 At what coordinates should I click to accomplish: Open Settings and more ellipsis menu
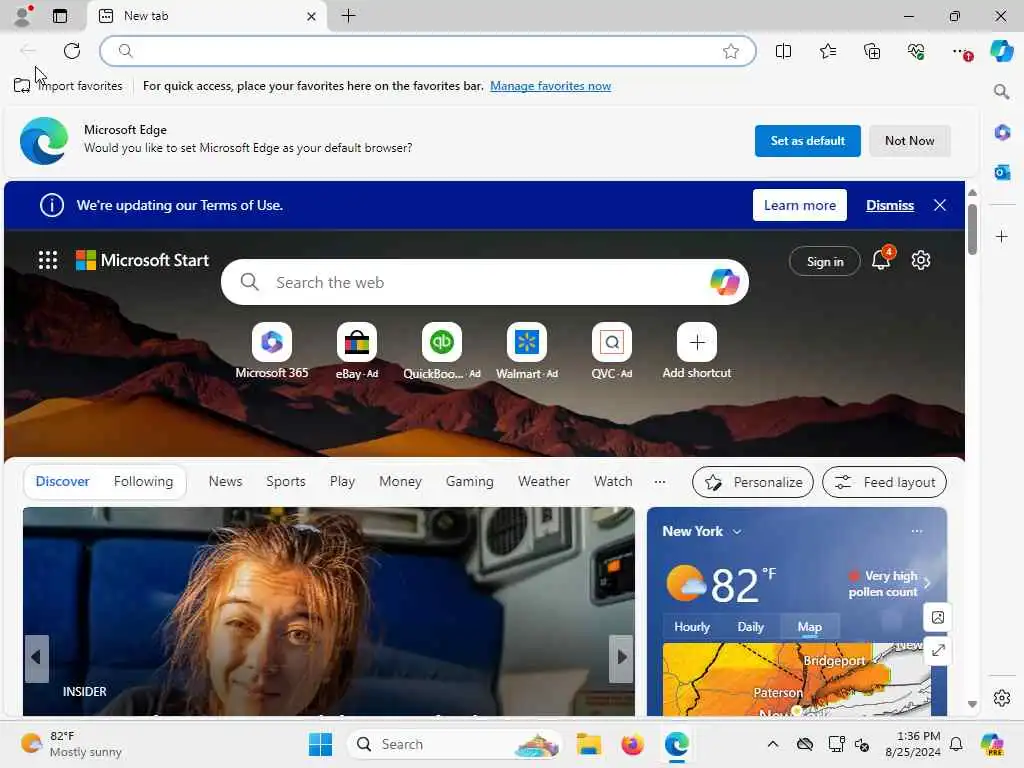[961, 51]
